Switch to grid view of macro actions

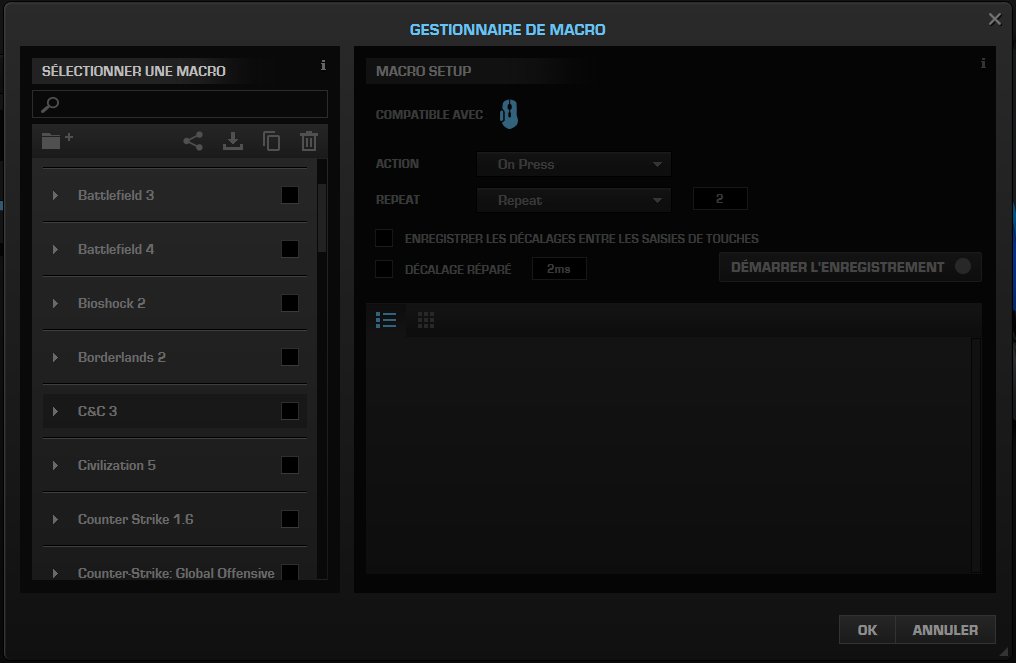pyautogui.click(x=426, y=320)
